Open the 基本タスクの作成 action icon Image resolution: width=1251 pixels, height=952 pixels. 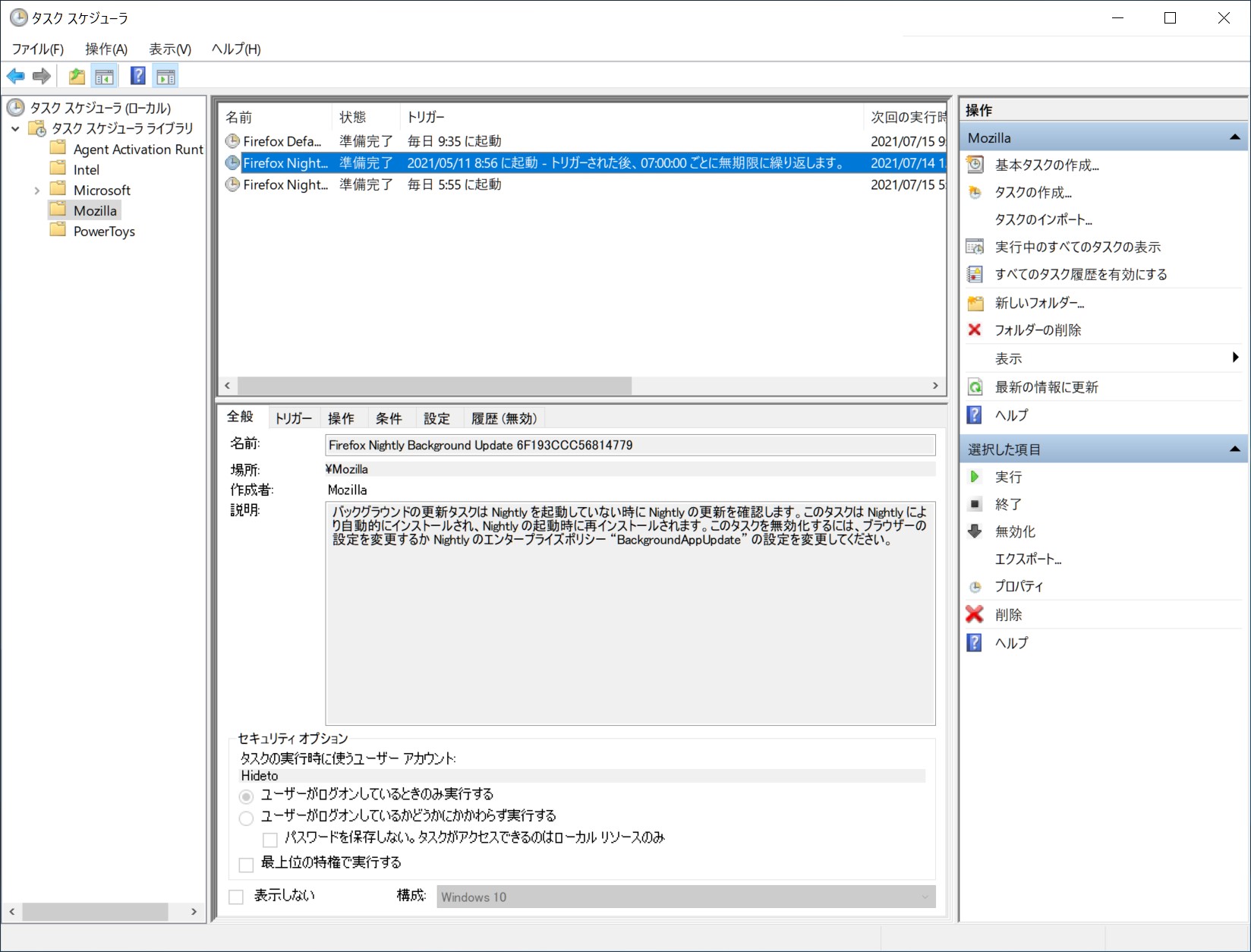pyautogui.click(x=975, y=164)
